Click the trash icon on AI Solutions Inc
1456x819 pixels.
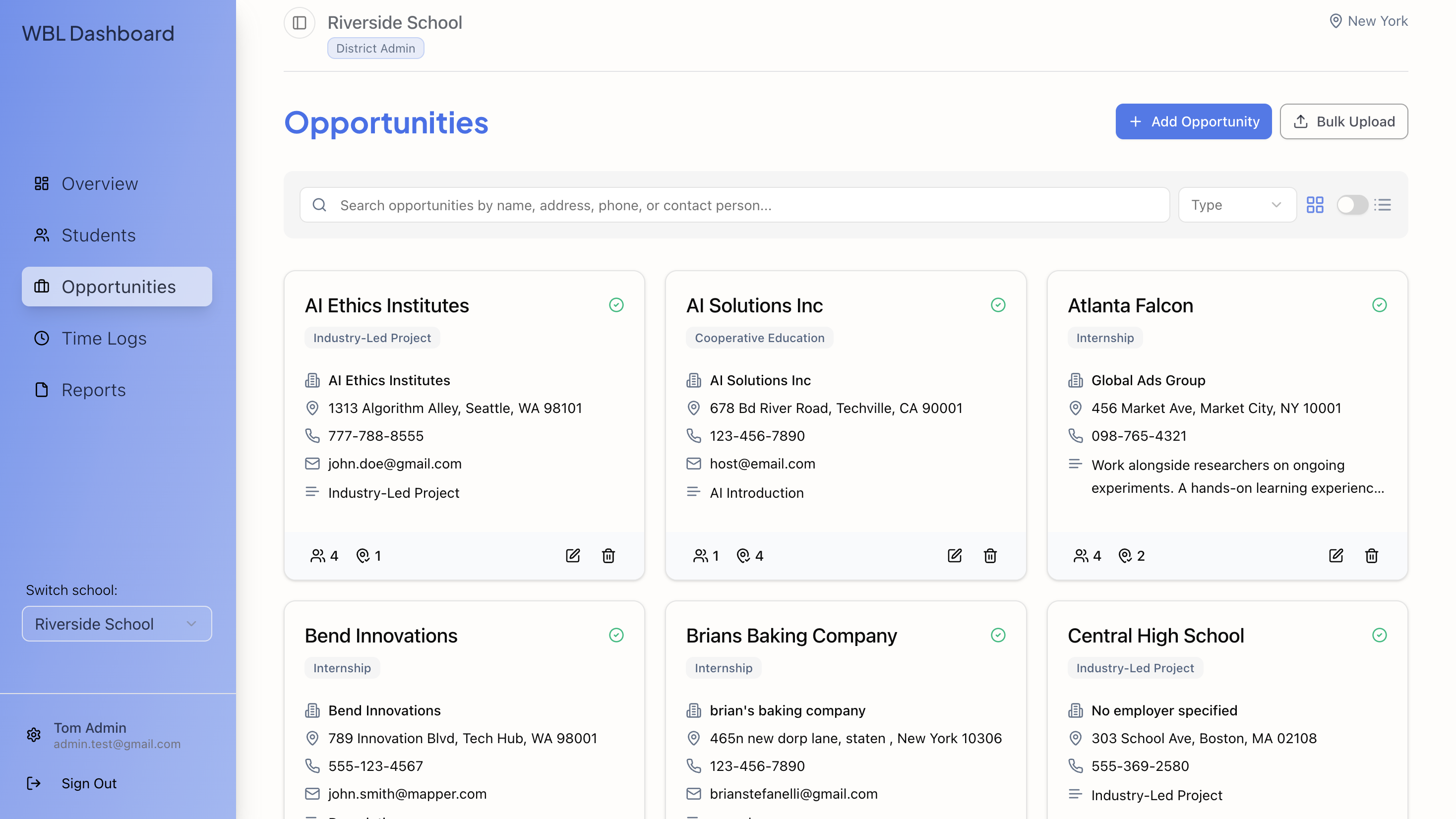990,556
